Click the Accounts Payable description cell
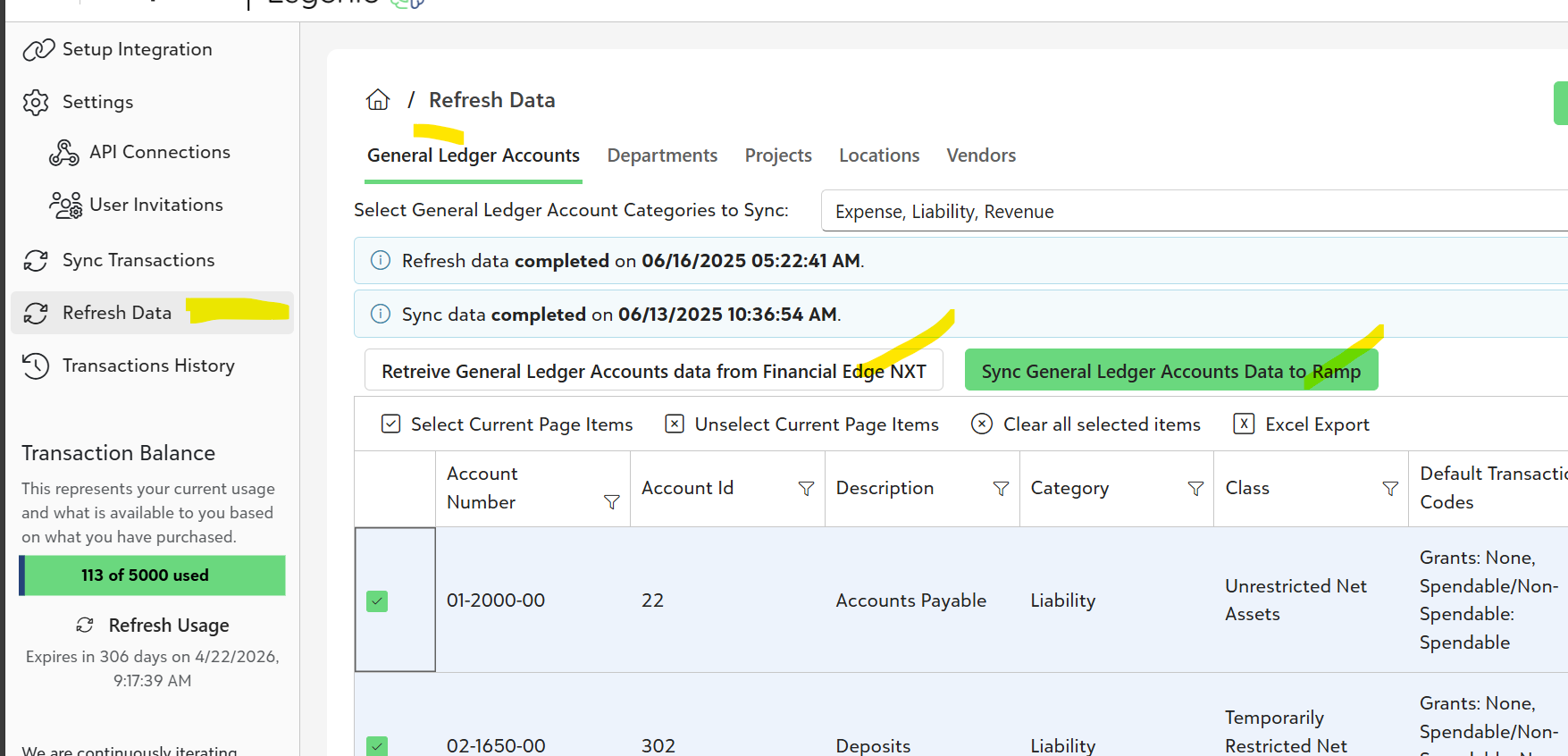 pos(910,601)
